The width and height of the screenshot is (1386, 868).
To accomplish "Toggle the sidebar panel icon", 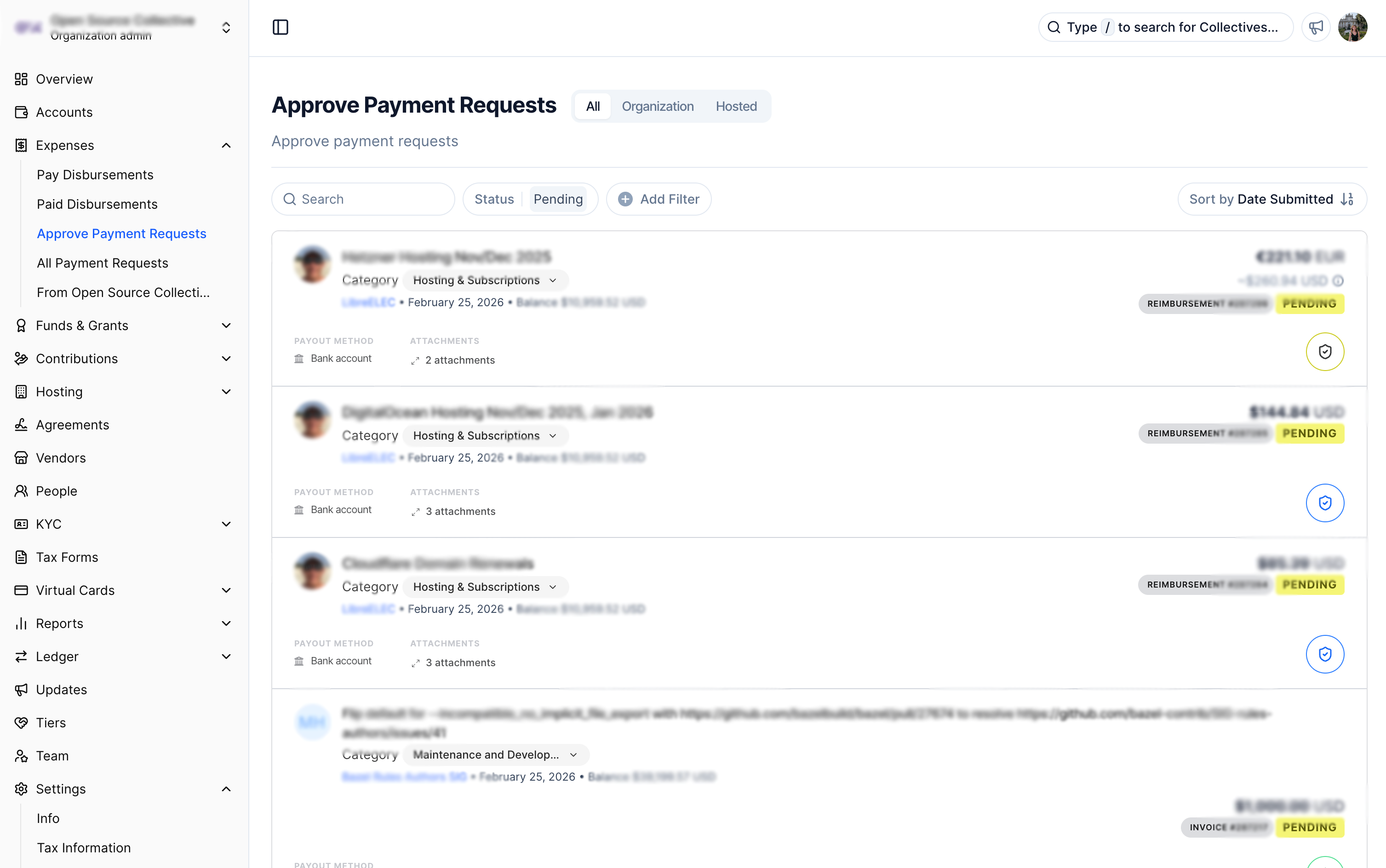I will (280, 27).
